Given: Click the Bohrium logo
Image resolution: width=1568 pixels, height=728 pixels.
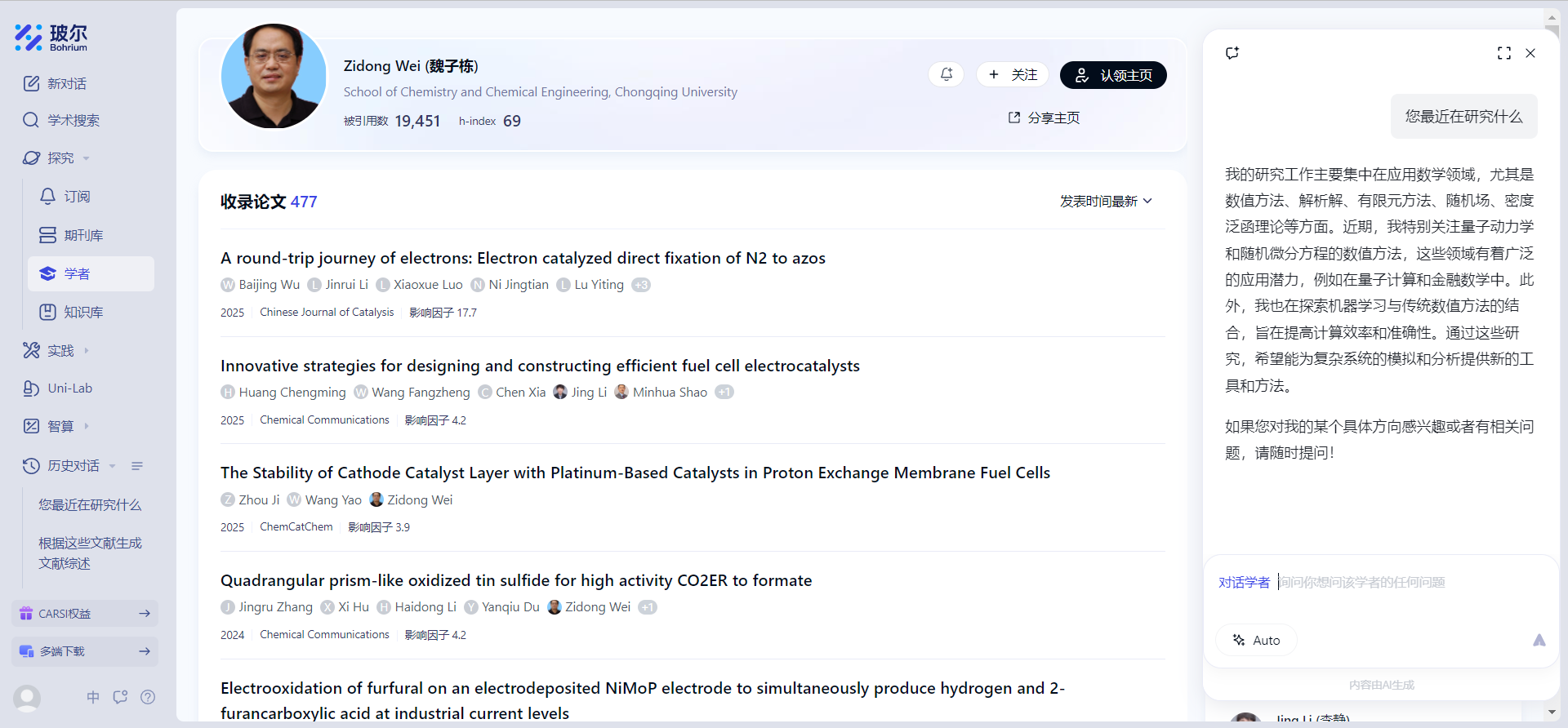Looking at the screenshot, I should pyautogui.click(x=51, y=38).
